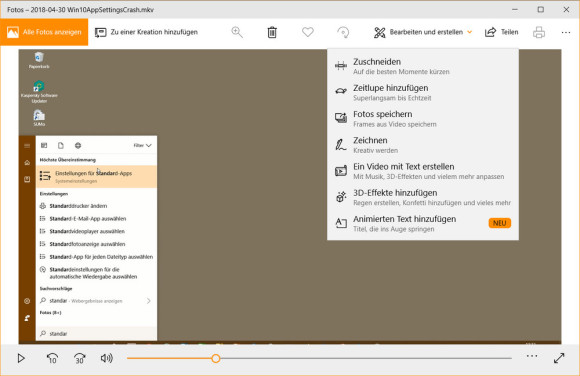Viewport: 580px width, 376px height.
Task: Click the volume speaker icon
Action: click(x=107, y=358)
